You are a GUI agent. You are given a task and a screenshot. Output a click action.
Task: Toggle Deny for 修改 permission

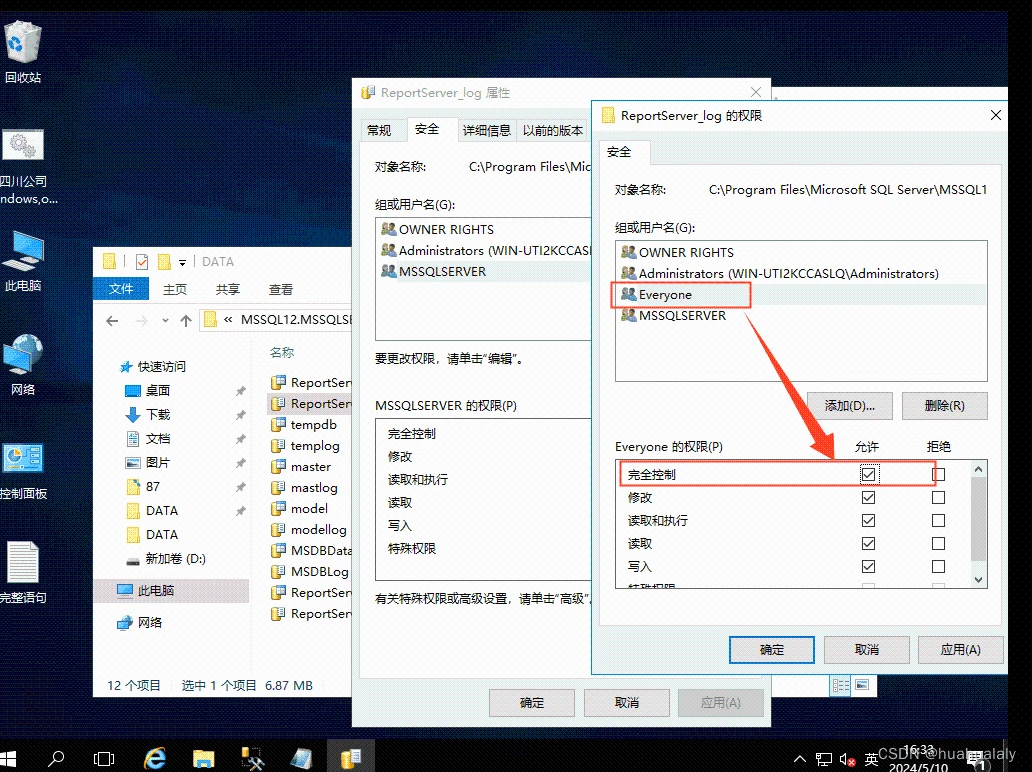coord(939,498)
